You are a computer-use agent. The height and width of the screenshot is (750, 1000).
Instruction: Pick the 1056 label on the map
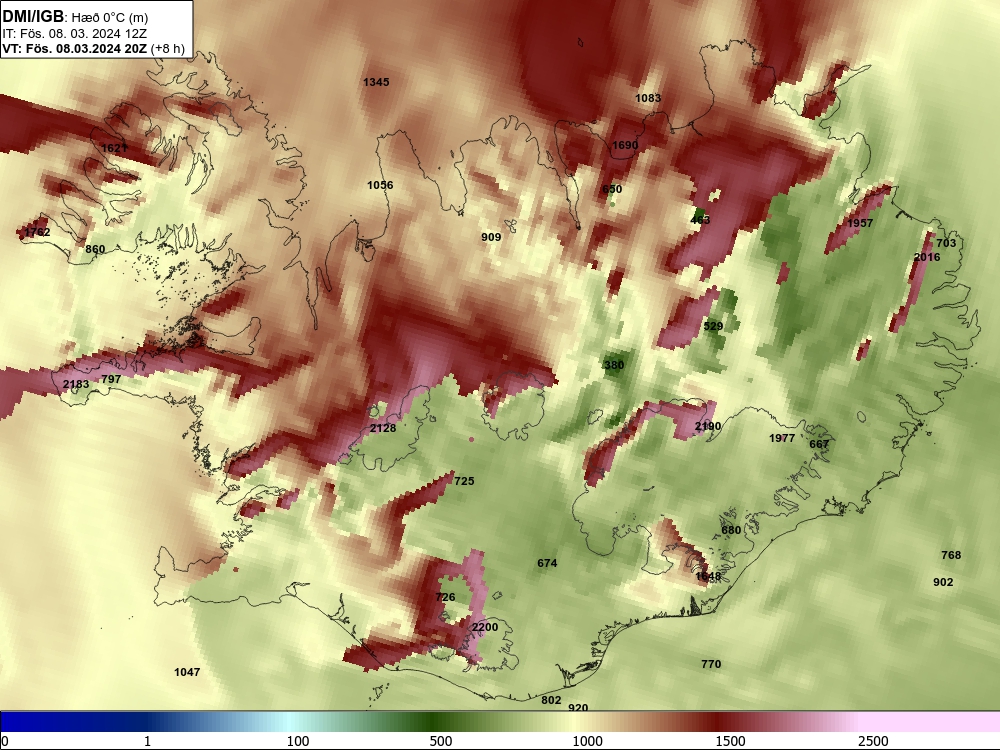pos(380,185)
